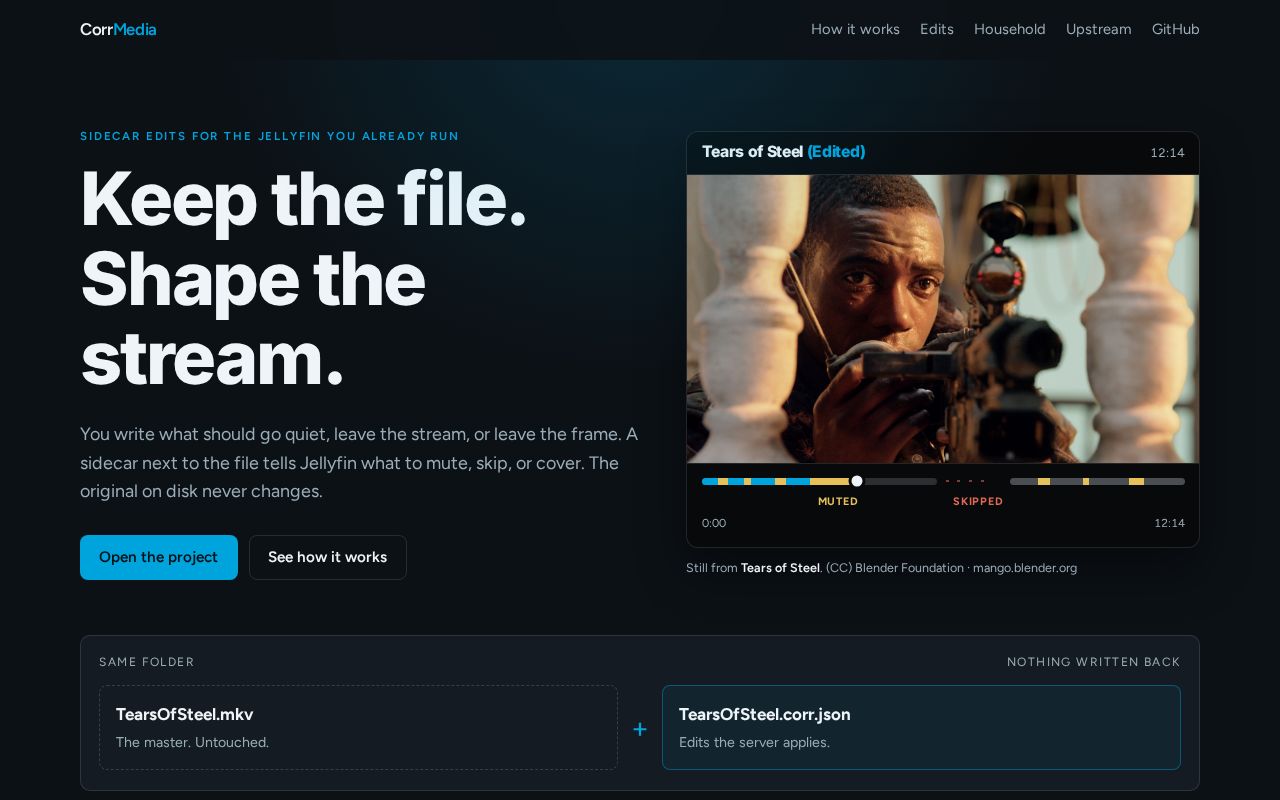Click the SKIPPED timeline label

tap(978, 501)
